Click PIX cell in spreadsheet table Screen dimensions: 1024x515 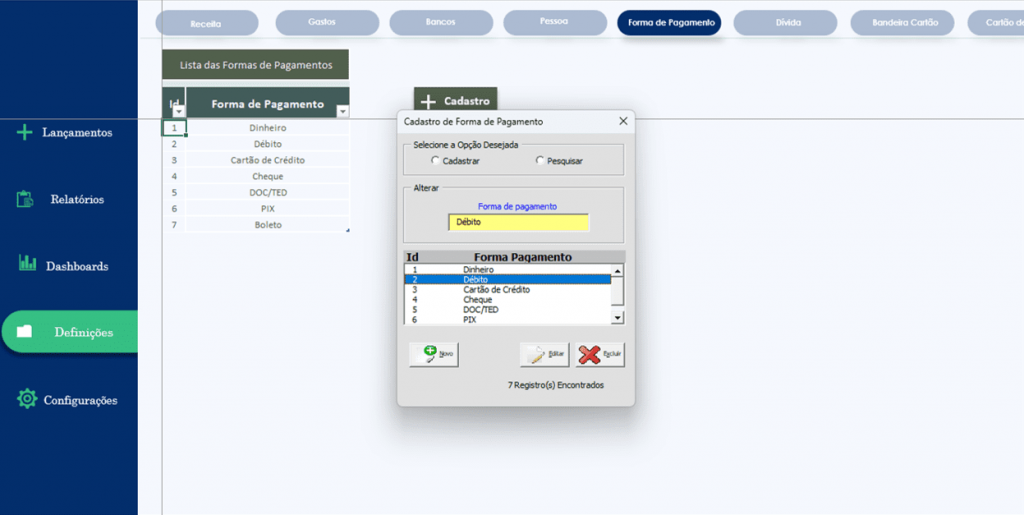coord(268,209)
